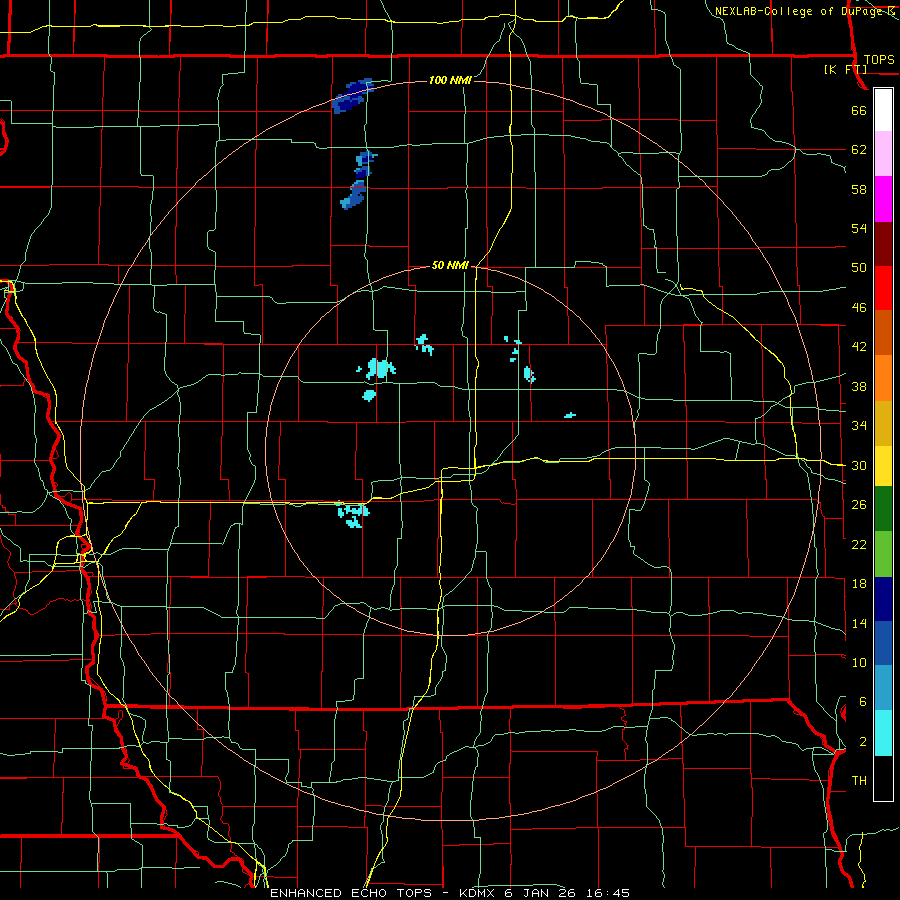Click the legend value "10"
This screenshot has width=900, height=900.
[x=859, y=663]
